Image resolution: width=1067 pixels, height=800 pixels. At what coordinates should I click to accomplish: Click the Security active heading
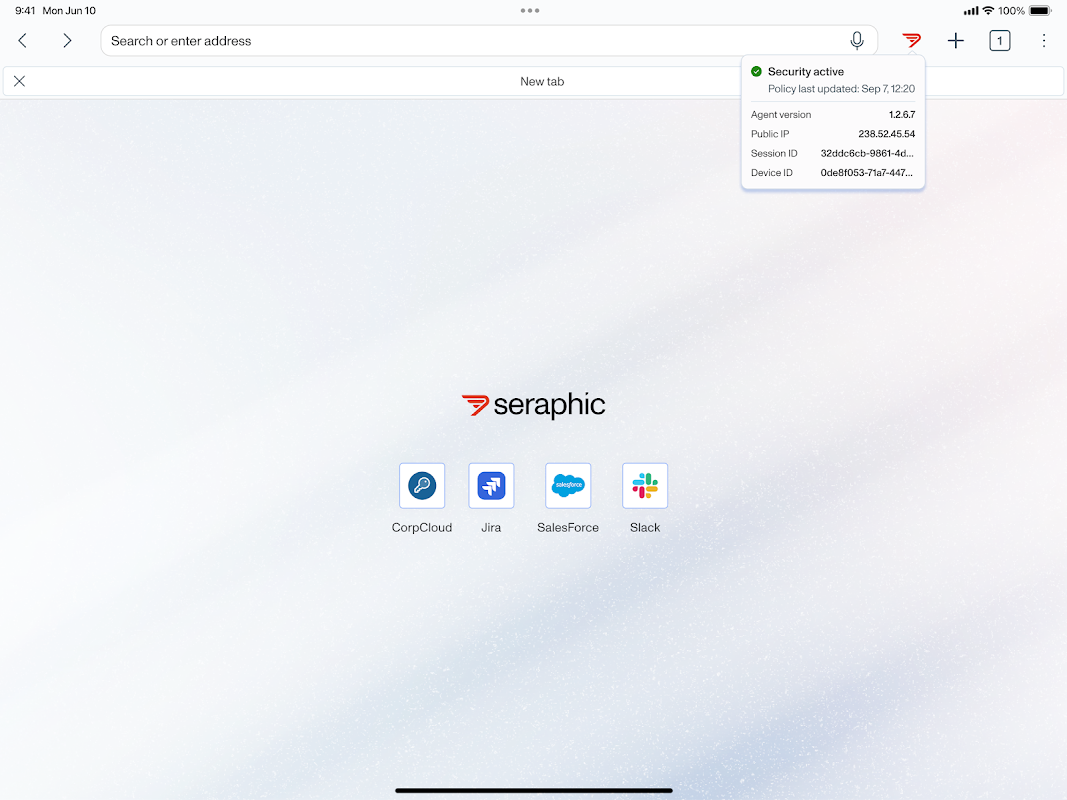pyautogui.click(x=806, y=71)
